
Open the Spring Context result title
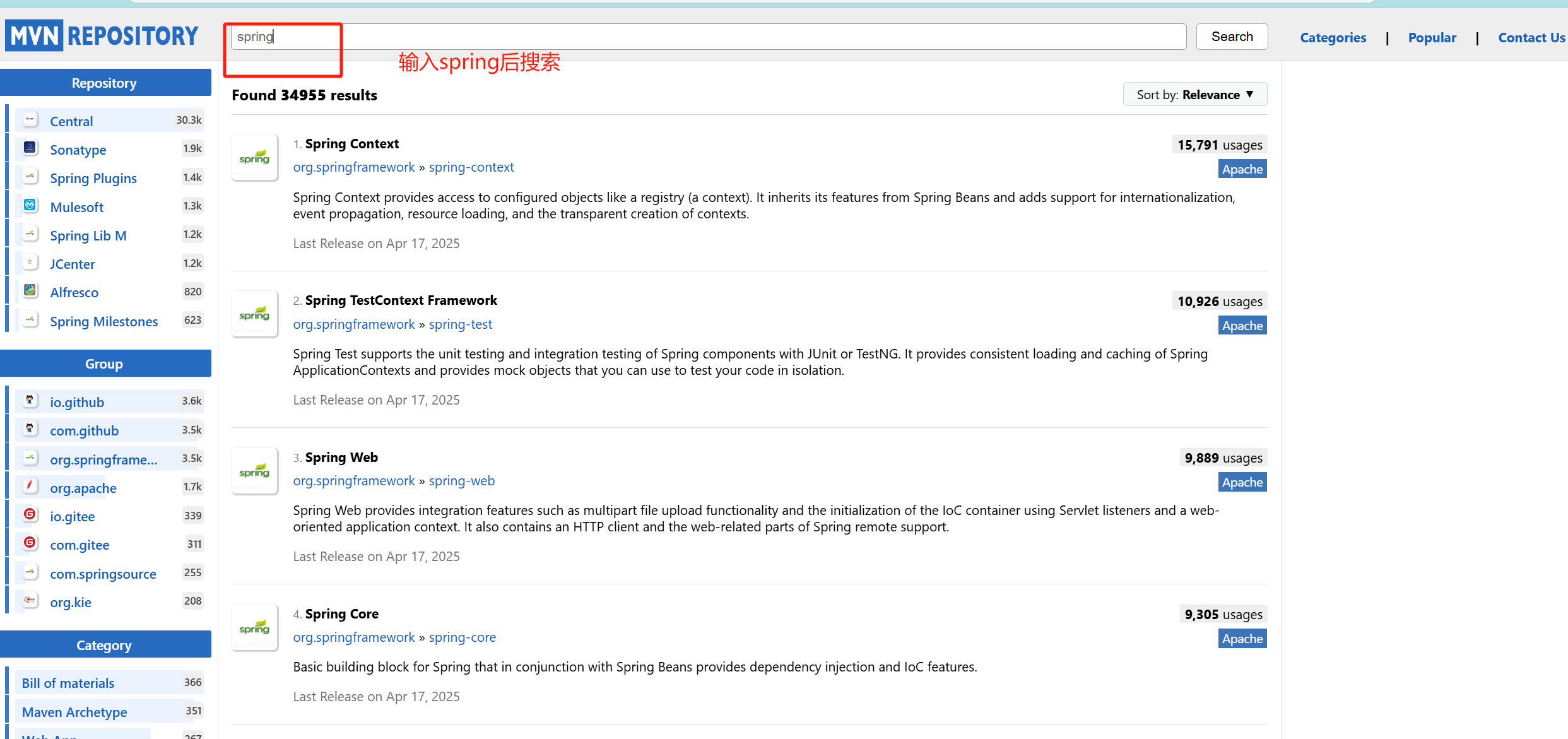(352, 144)
